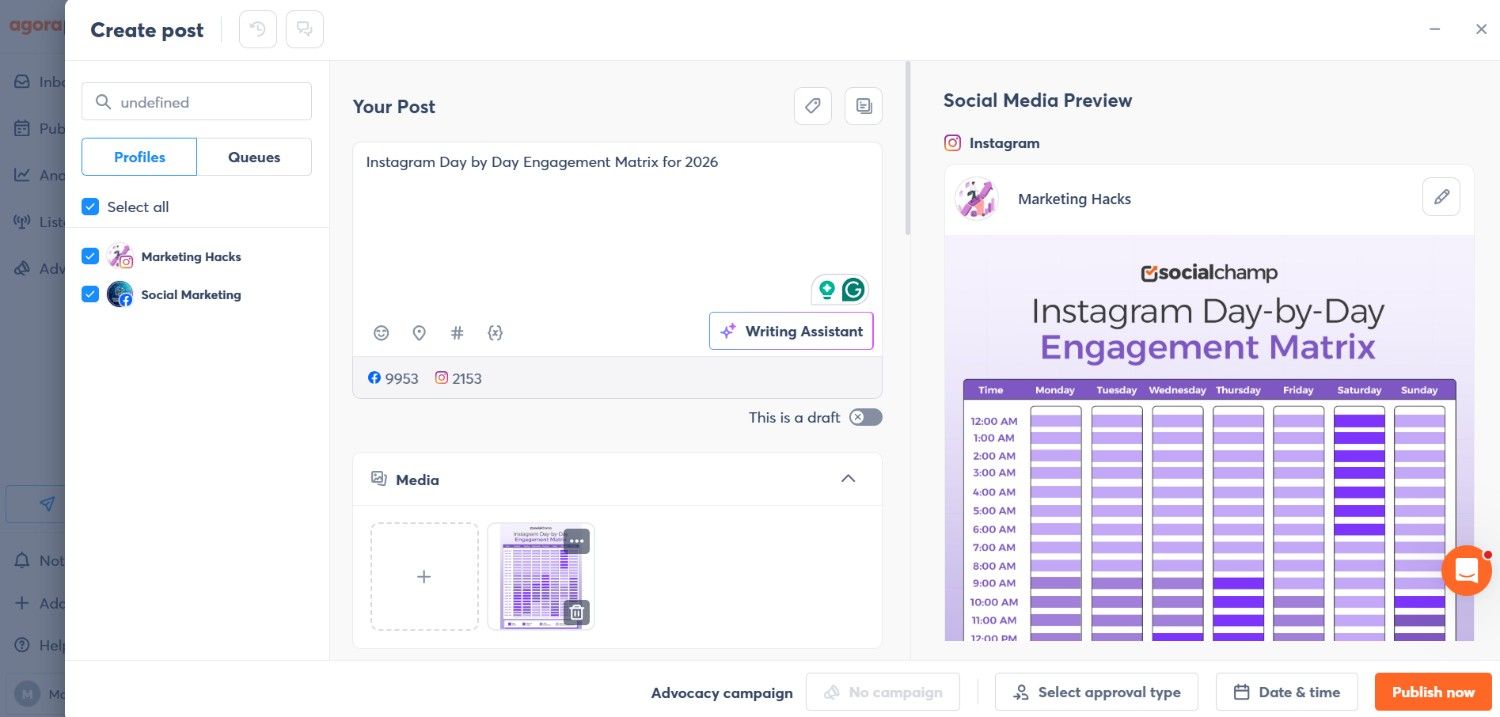The height and width of the screenshot is (717, 1500).
Task: Click the paper plane publish icon in sidebar
Action: pos(47,504)
